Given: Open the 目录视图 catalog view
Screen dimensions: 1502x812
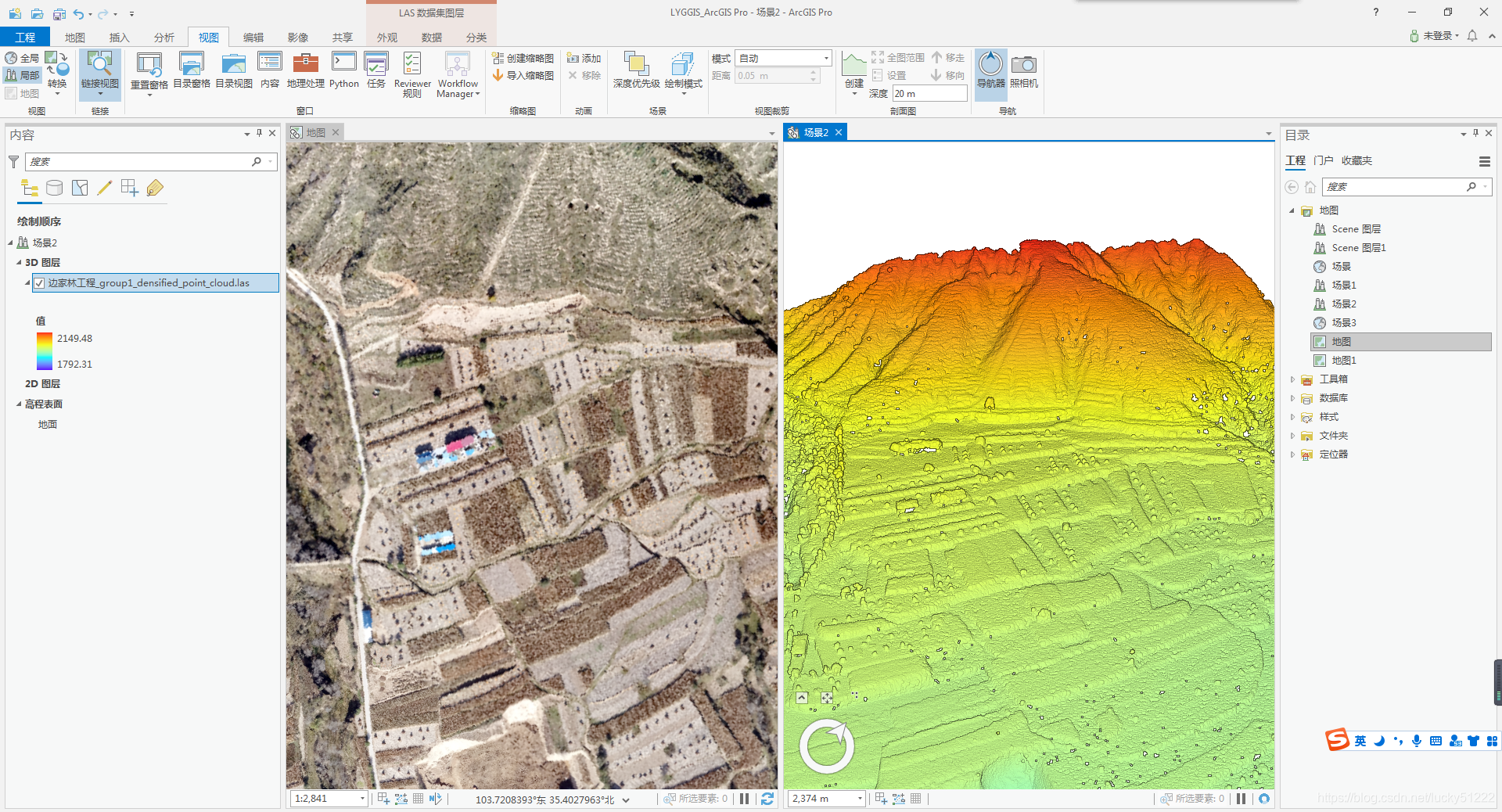Looking at the screenshot, I should click(x=234, y=70).
